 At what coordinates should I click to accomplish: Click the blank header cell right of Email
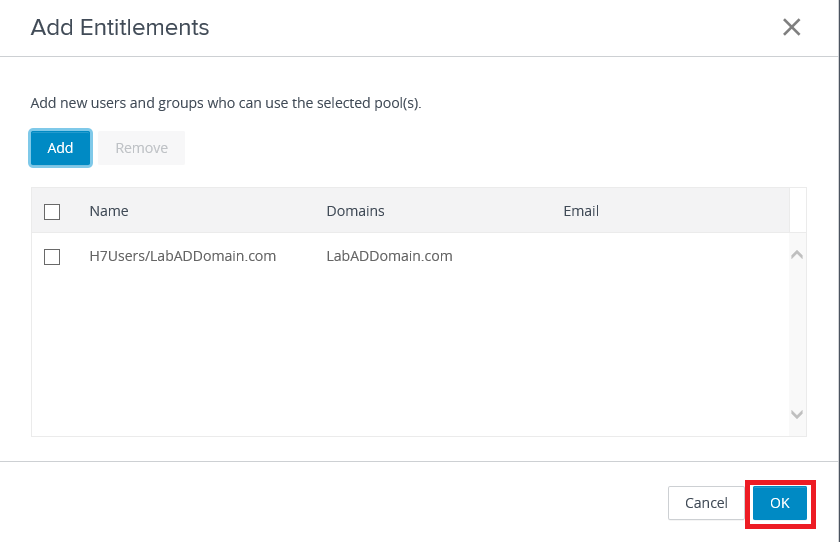pos(797,211)
